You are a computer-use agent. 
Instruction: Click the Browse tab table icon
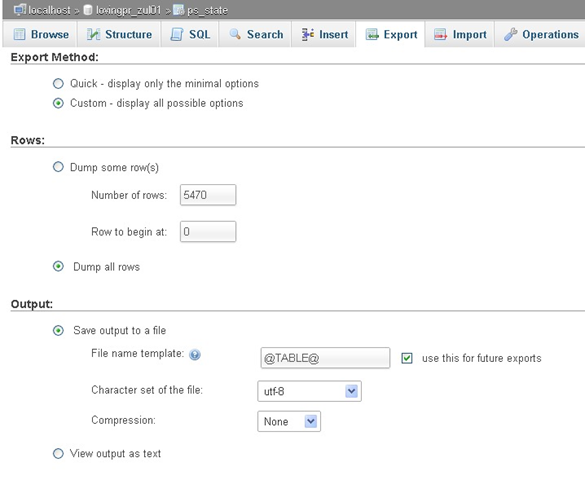19,34
